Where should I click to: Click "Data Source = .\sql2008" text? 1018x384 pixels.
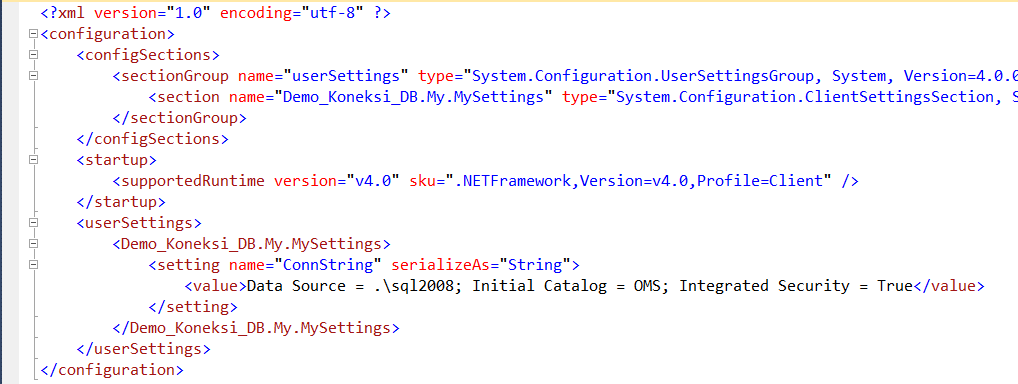click(x=351, y=286)
